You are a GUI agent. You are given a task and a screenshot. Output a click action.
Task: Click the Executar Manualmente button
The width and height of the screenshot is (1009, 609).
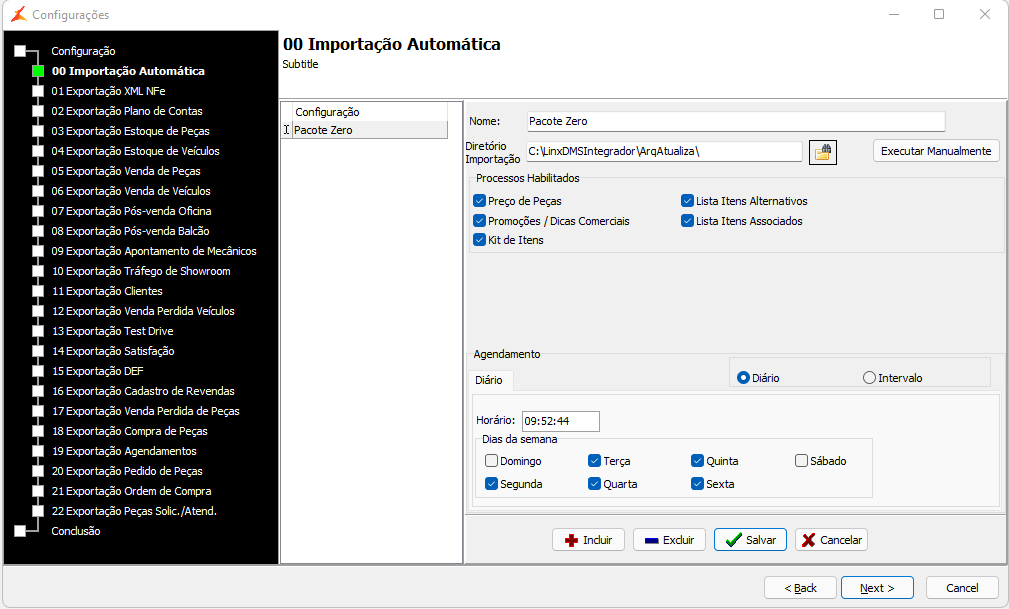pyautogui.click(x=936, y=151)
